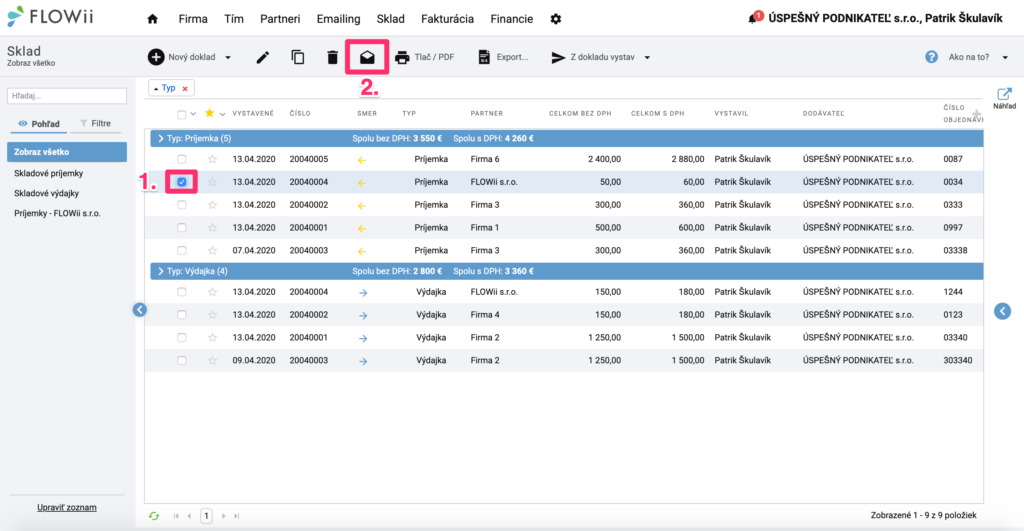1024x531 pixels.
Task: Click the edit pencil icon
Action: 263,57
